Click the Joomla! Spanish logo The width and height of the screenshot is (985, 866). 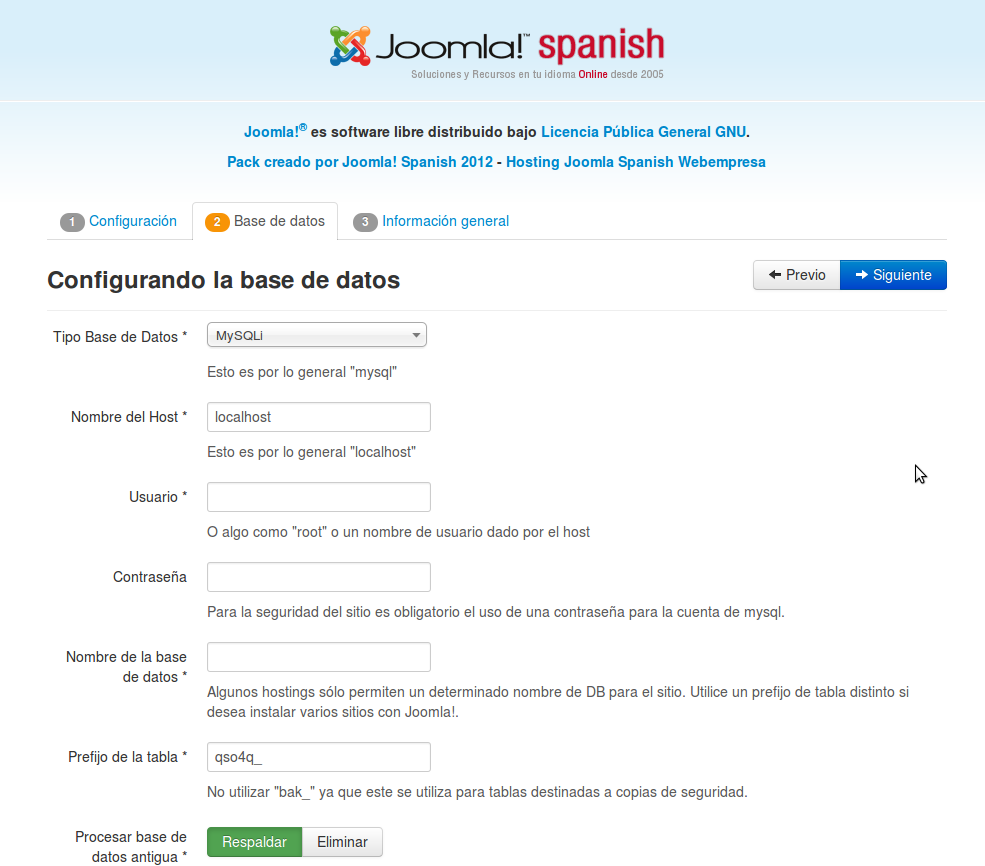pyautogui.click(x=497, y=48)
